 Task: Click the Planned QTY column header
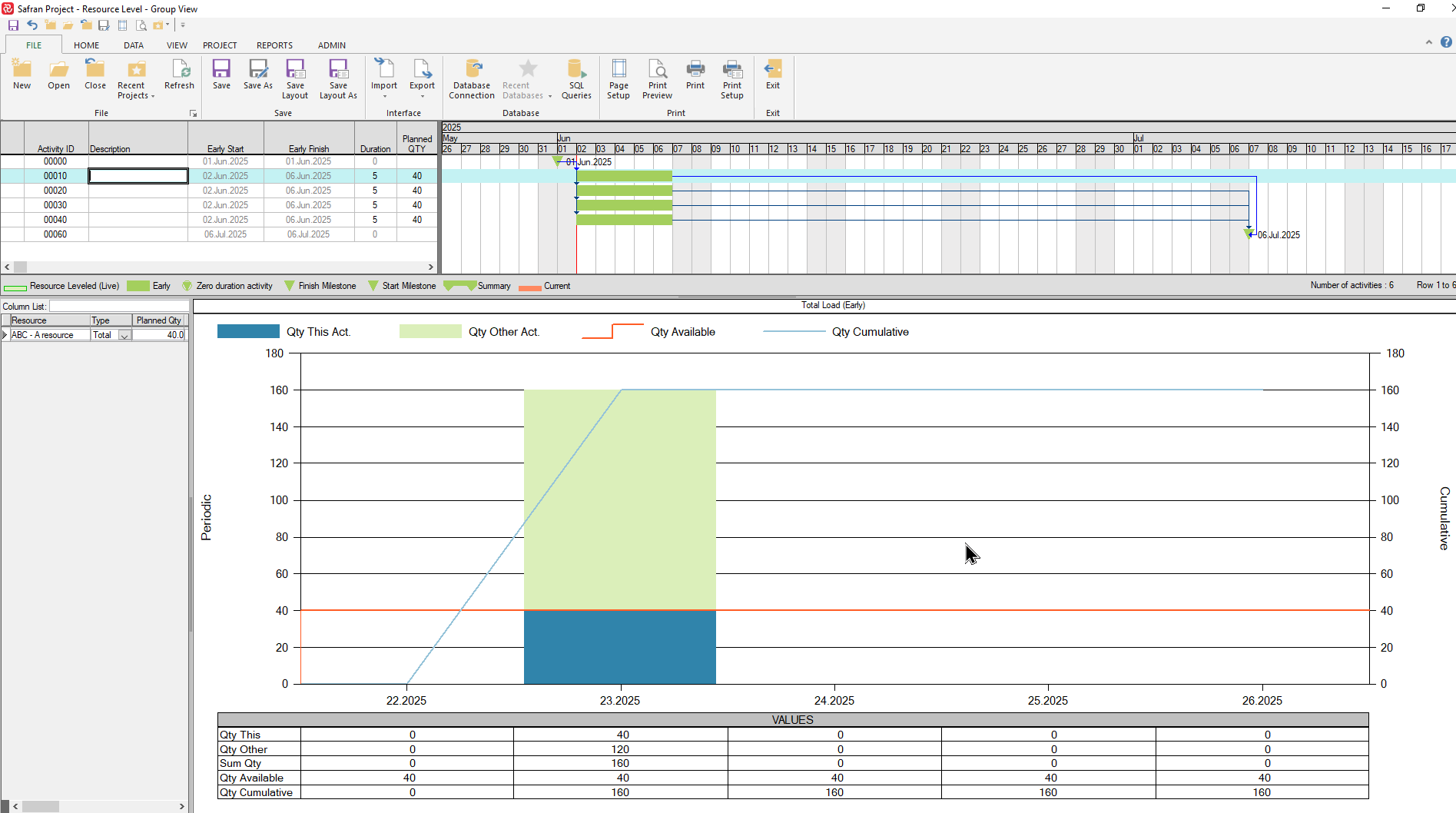[417, 139]
